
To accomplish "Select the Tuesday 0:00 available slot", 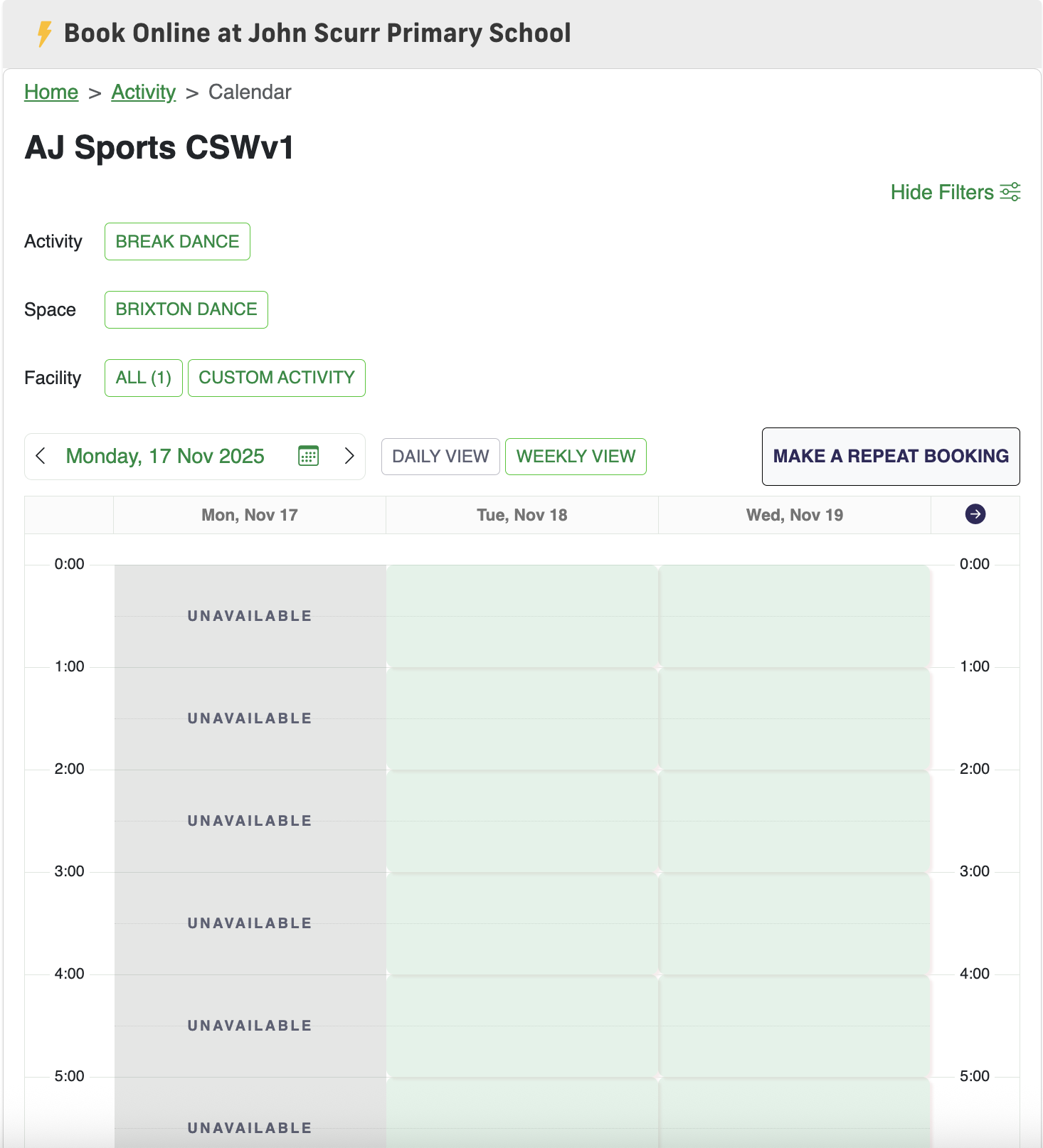I will pyautogui.click(x=522, y=616).
